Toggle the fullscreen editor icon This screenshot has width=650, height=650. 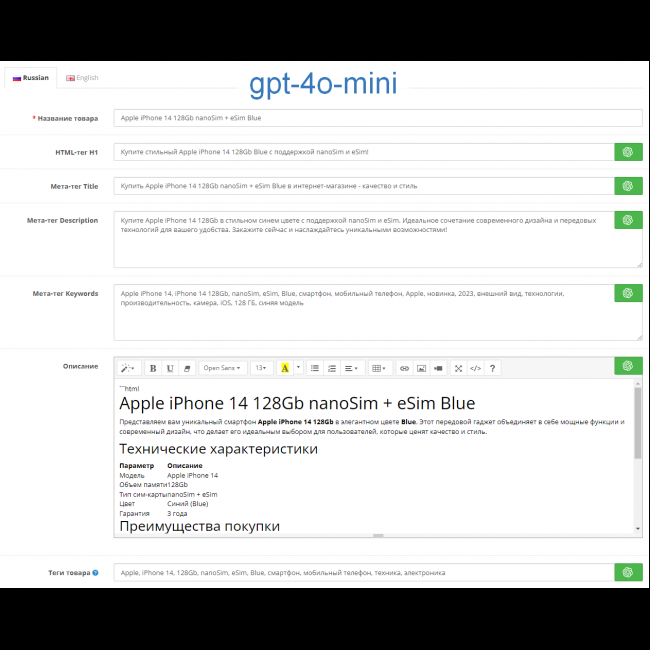click(x=458, y=368)
